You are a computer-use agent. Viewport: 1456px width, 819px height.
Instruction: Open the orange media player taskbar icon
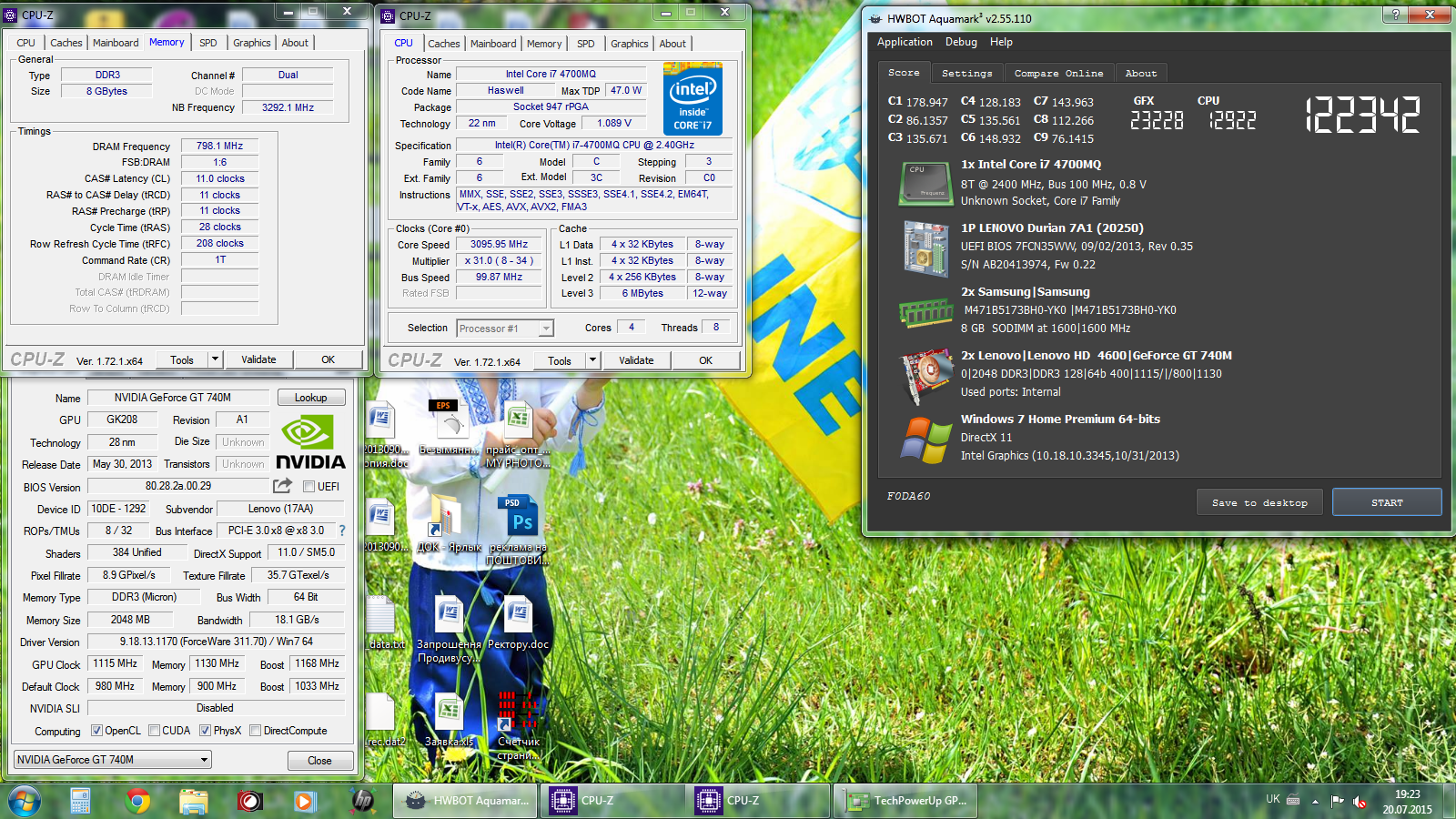305,801
